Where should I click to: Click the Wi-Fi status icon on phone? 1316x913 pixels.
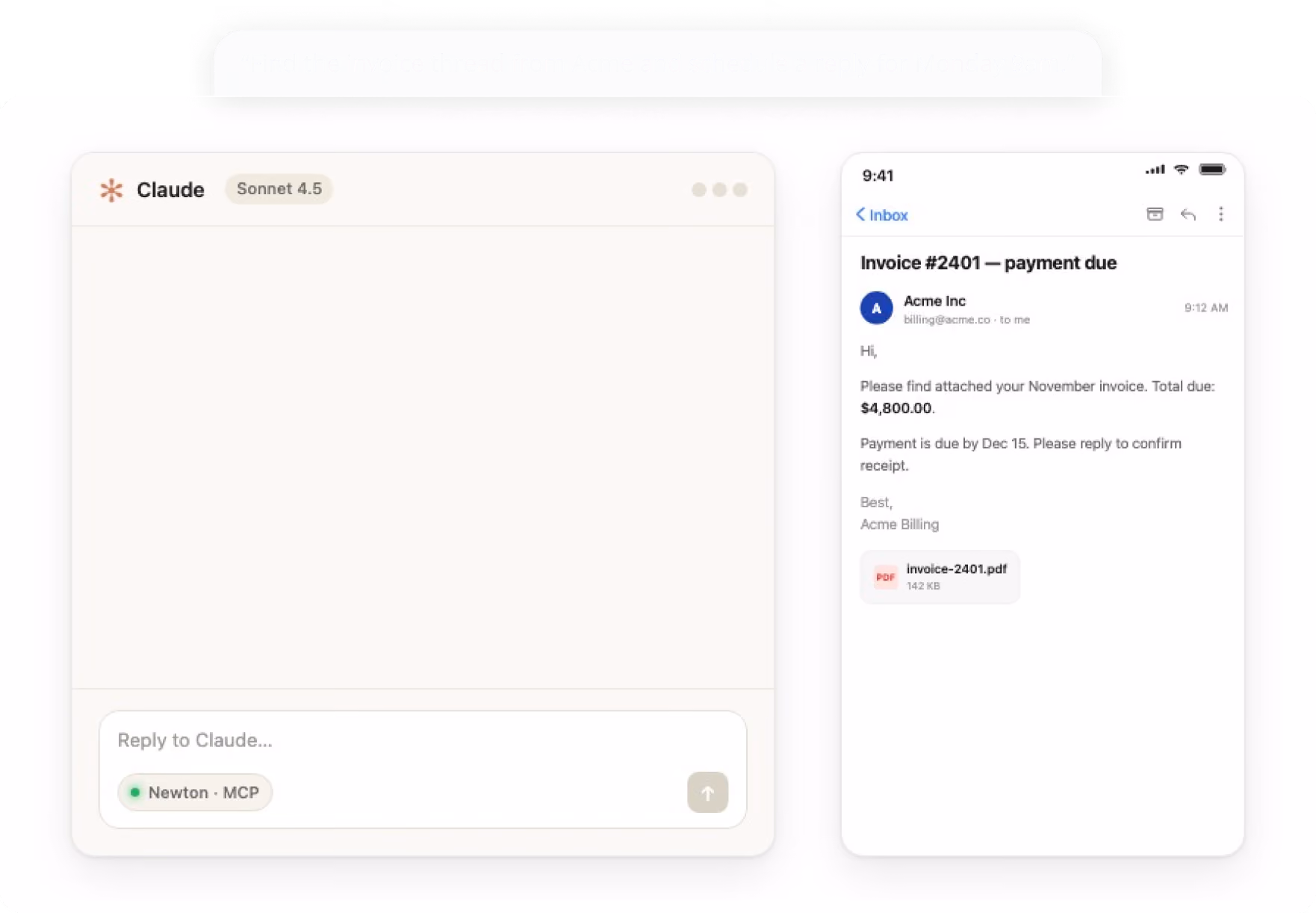(1181, 170)
